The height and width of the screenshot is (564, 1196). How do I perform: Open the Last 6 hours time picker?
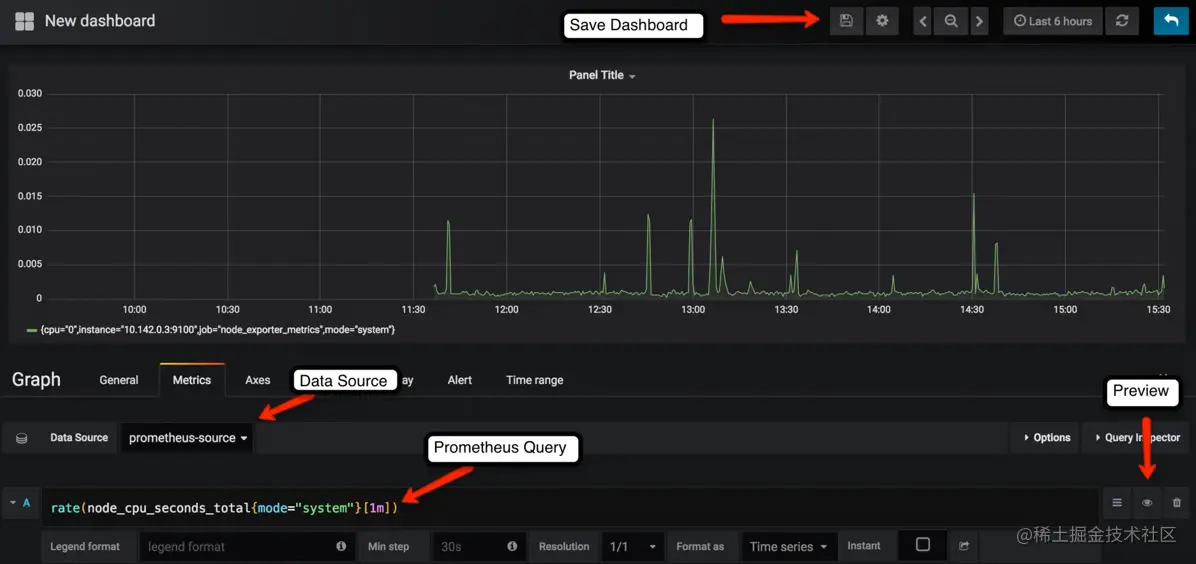[x=1053, y=21]
